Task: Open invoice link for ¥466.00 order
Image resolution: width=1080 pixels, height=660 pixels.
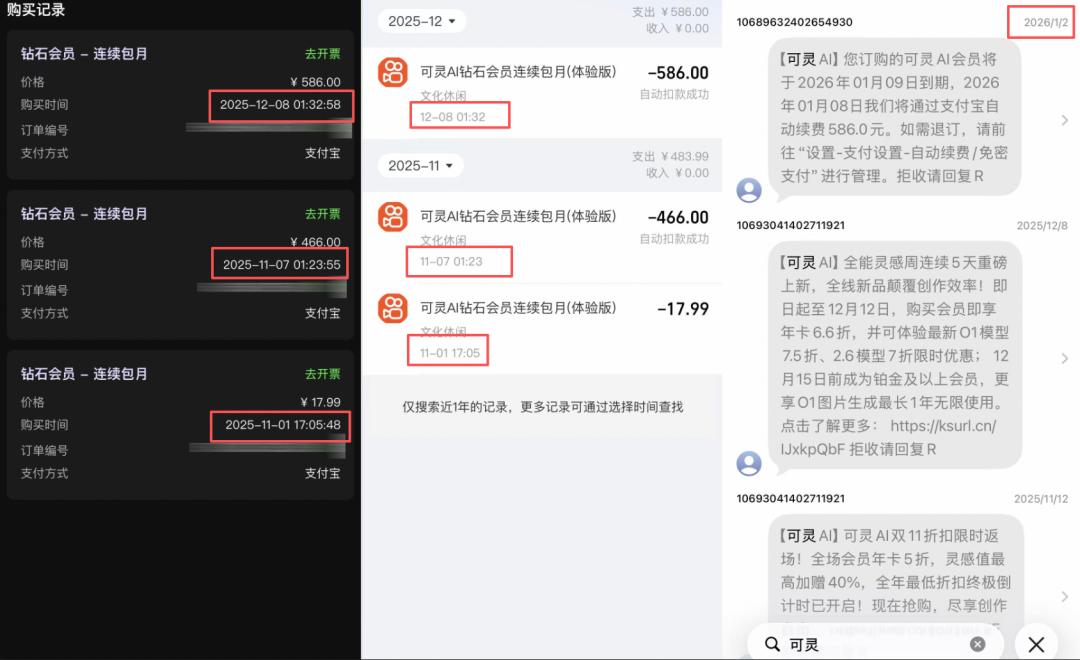Action: pos(322,214)
